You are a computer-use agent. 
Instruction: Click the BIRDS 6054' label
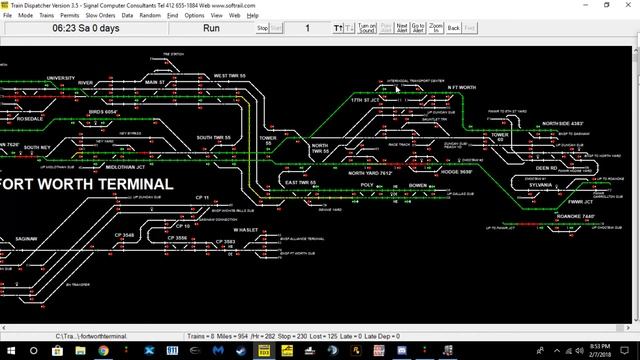click(x=103, y=112)
